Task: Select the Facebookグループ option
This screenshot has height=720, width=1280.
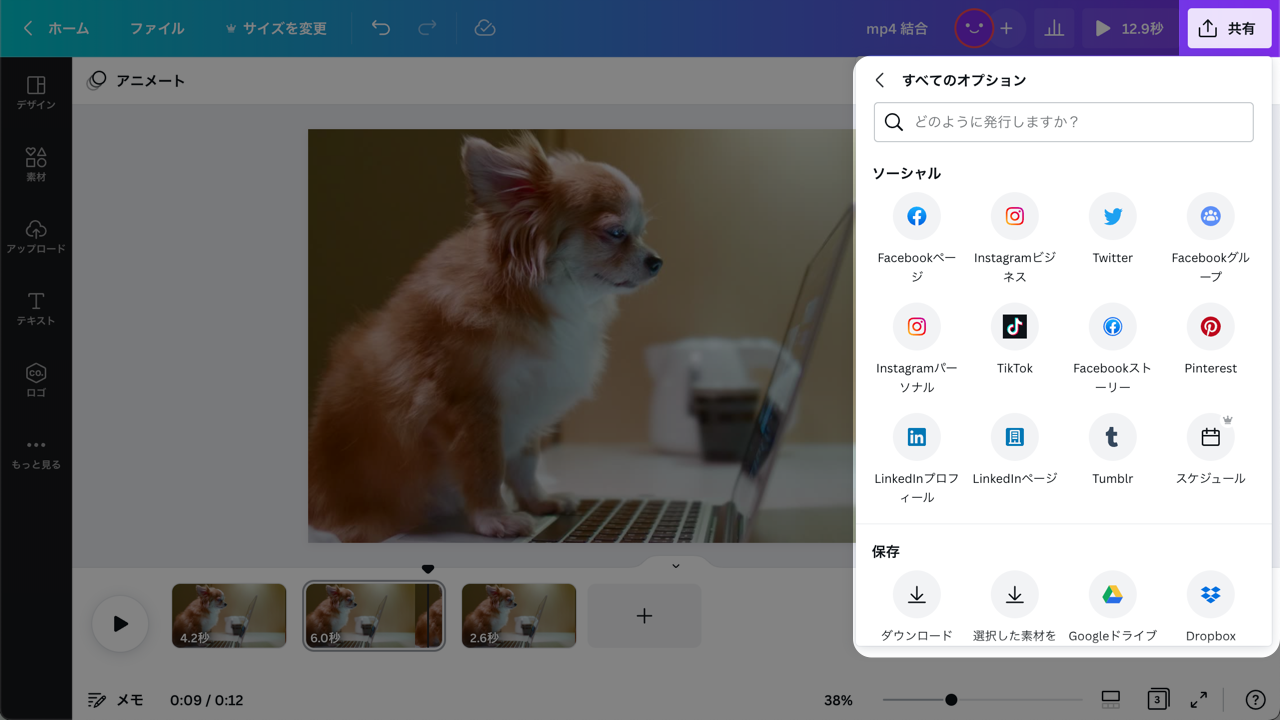Action: pos(1210,216)
